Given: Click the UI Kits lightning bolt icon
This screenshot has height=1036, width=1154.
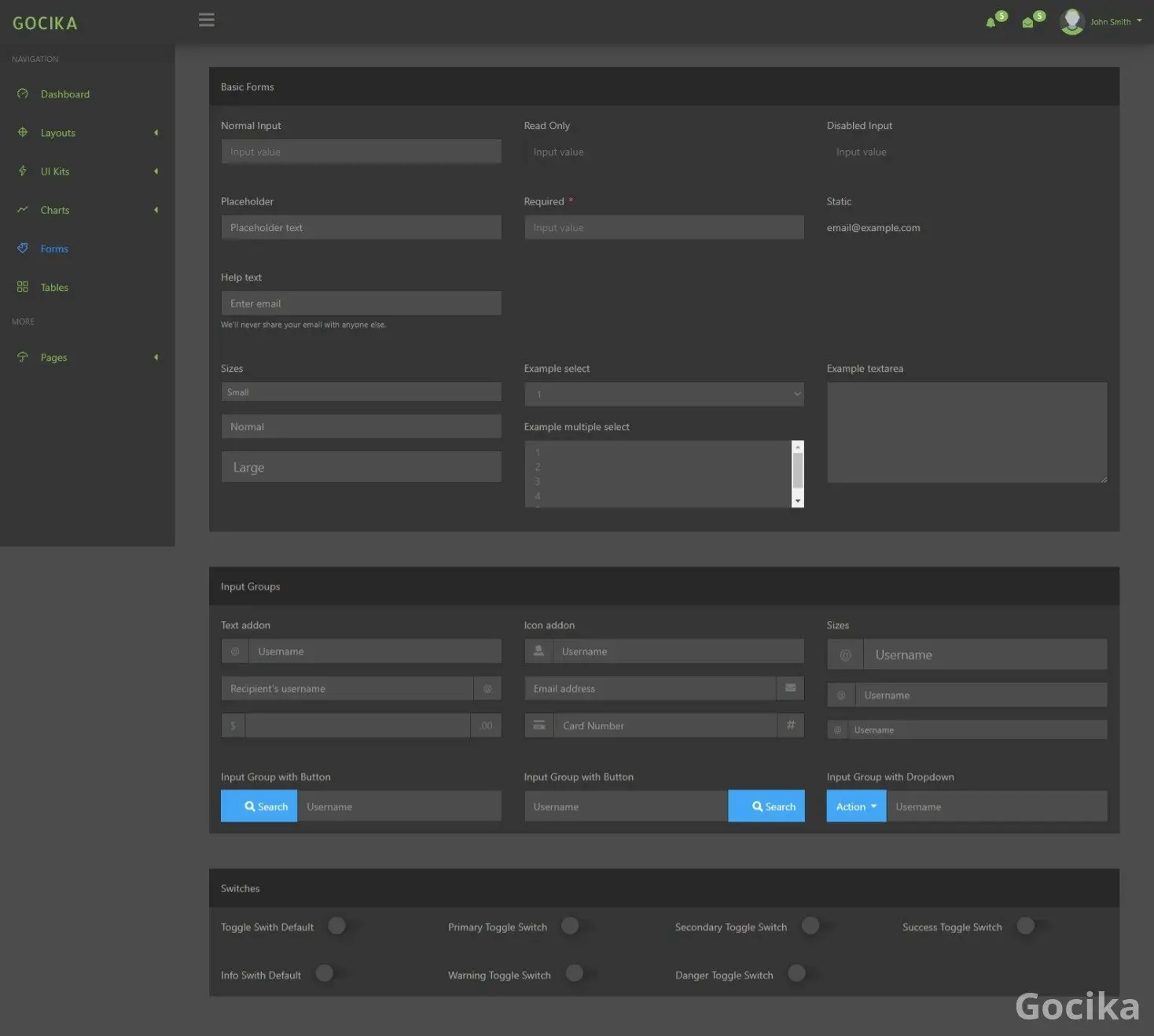Looking at the screenshot, I should 23,171.
